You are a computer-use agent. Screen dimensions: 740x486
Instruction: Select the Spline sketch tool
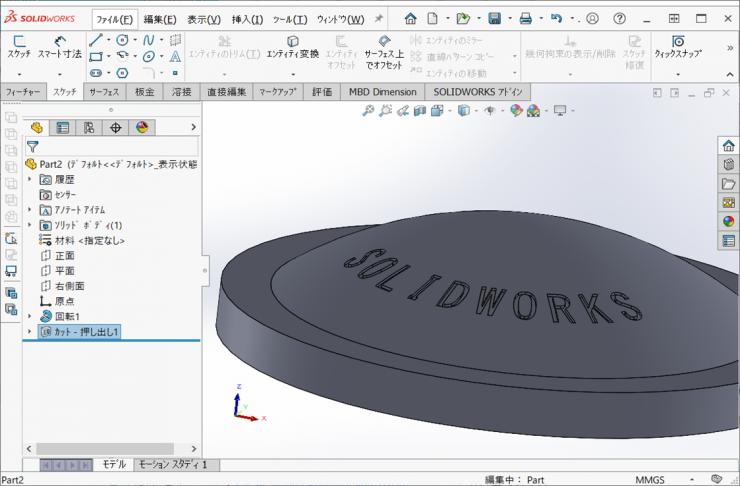[149, 40]
